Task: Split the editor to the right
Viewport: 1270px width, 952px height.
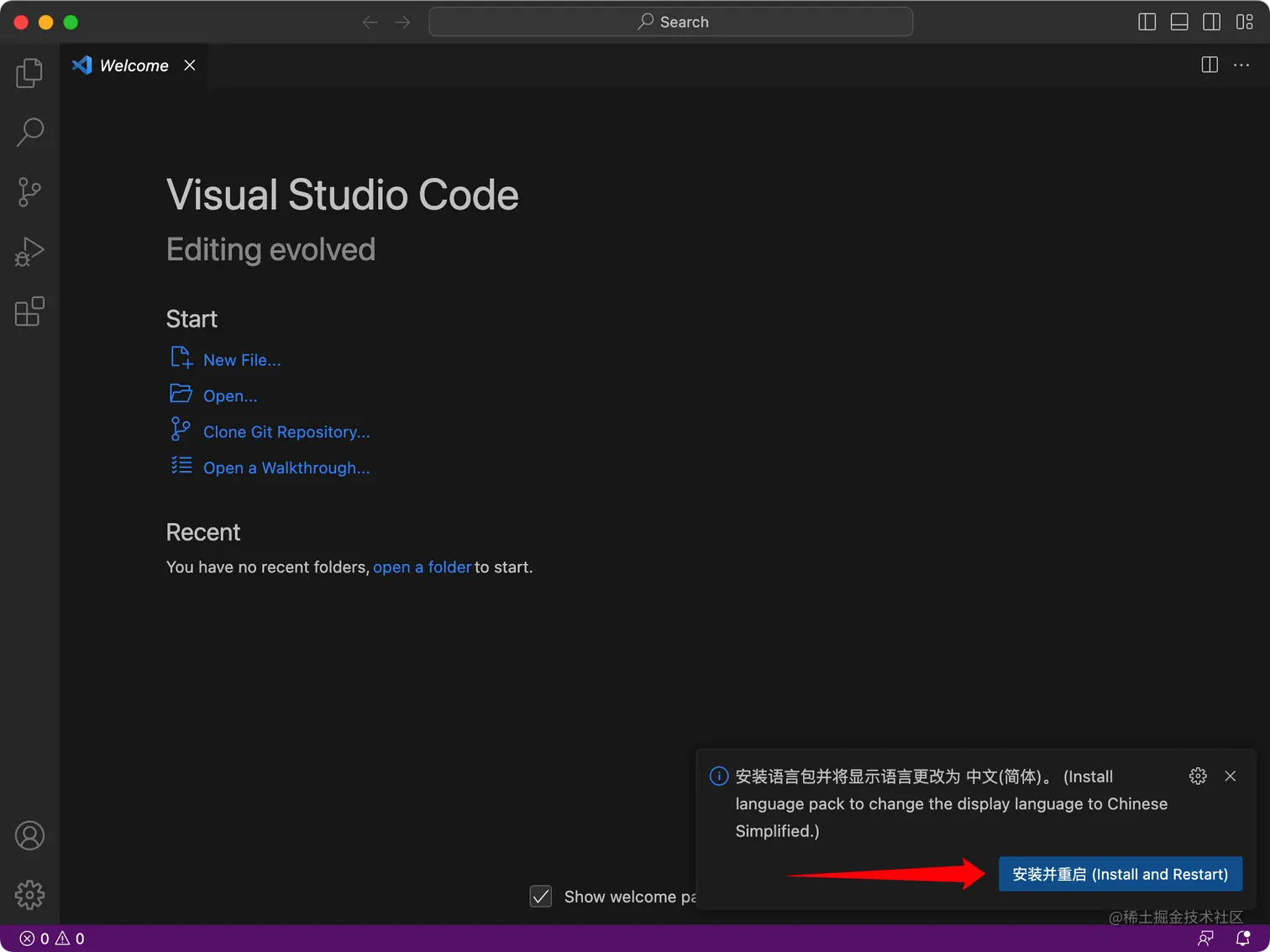Action: click(1210, 65)
